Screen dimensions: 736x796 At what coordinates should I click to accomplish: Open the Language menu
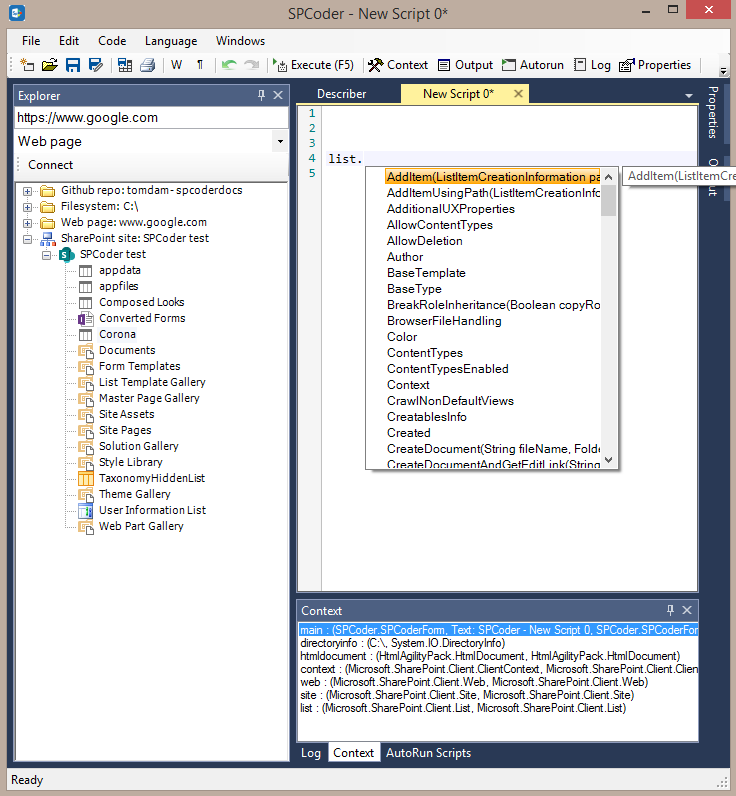pyautogui.click(x=171, y=41)
